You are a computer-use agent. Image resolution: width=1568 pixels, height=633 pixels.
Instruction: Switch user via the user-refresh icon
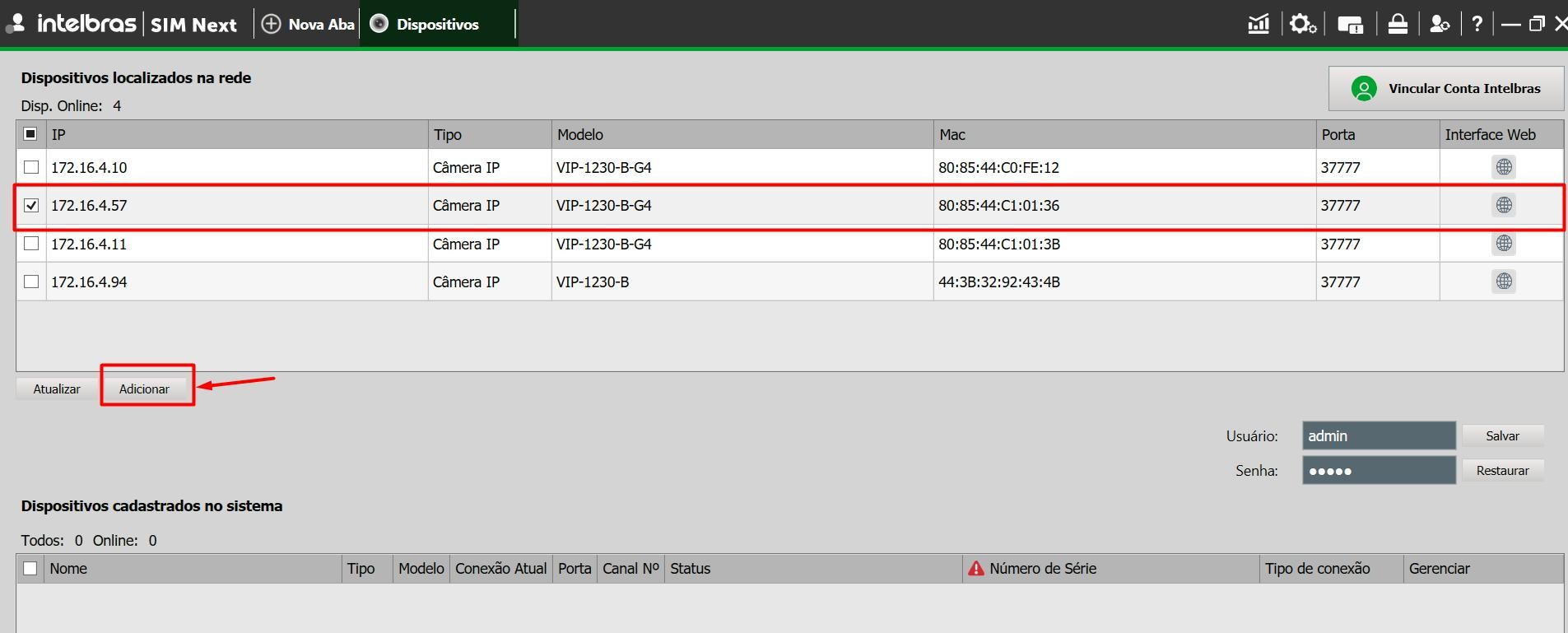coord(1440,24)
